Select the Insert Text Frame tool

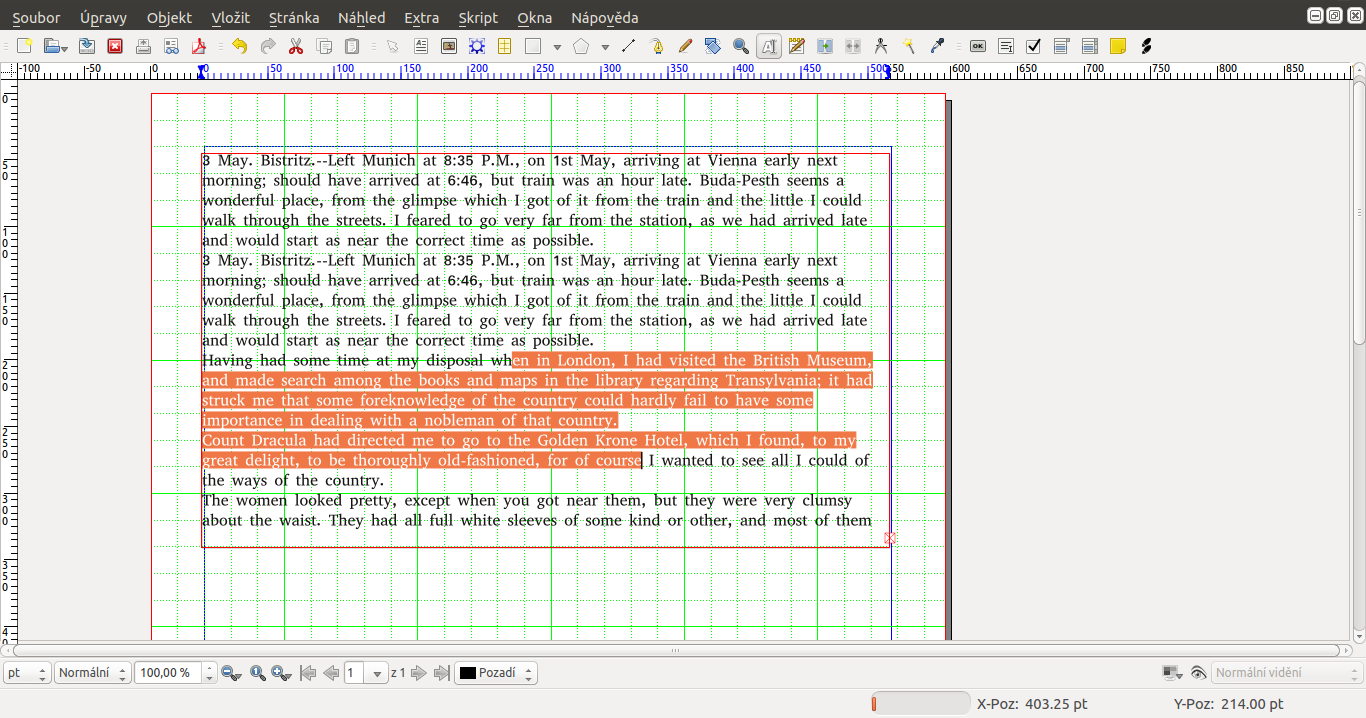[422, 46]
